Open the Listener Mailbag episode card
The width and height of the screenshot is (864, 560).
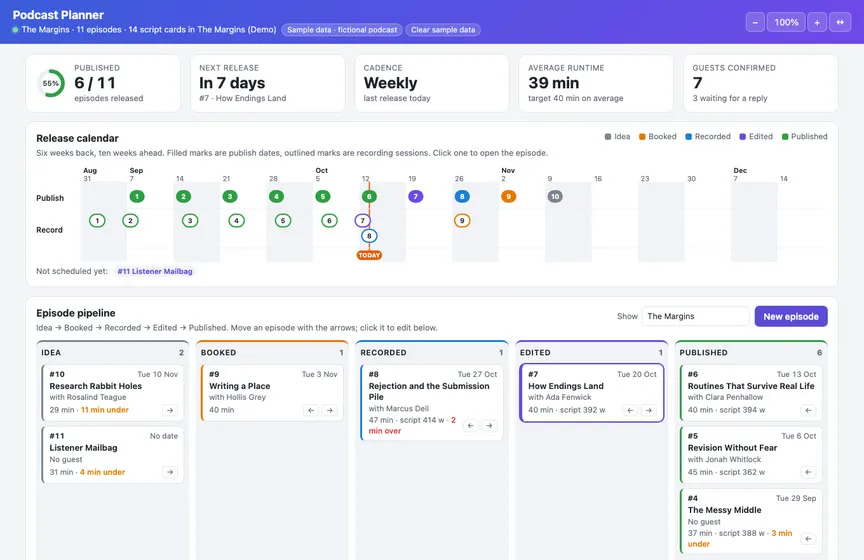click(113, 455)
